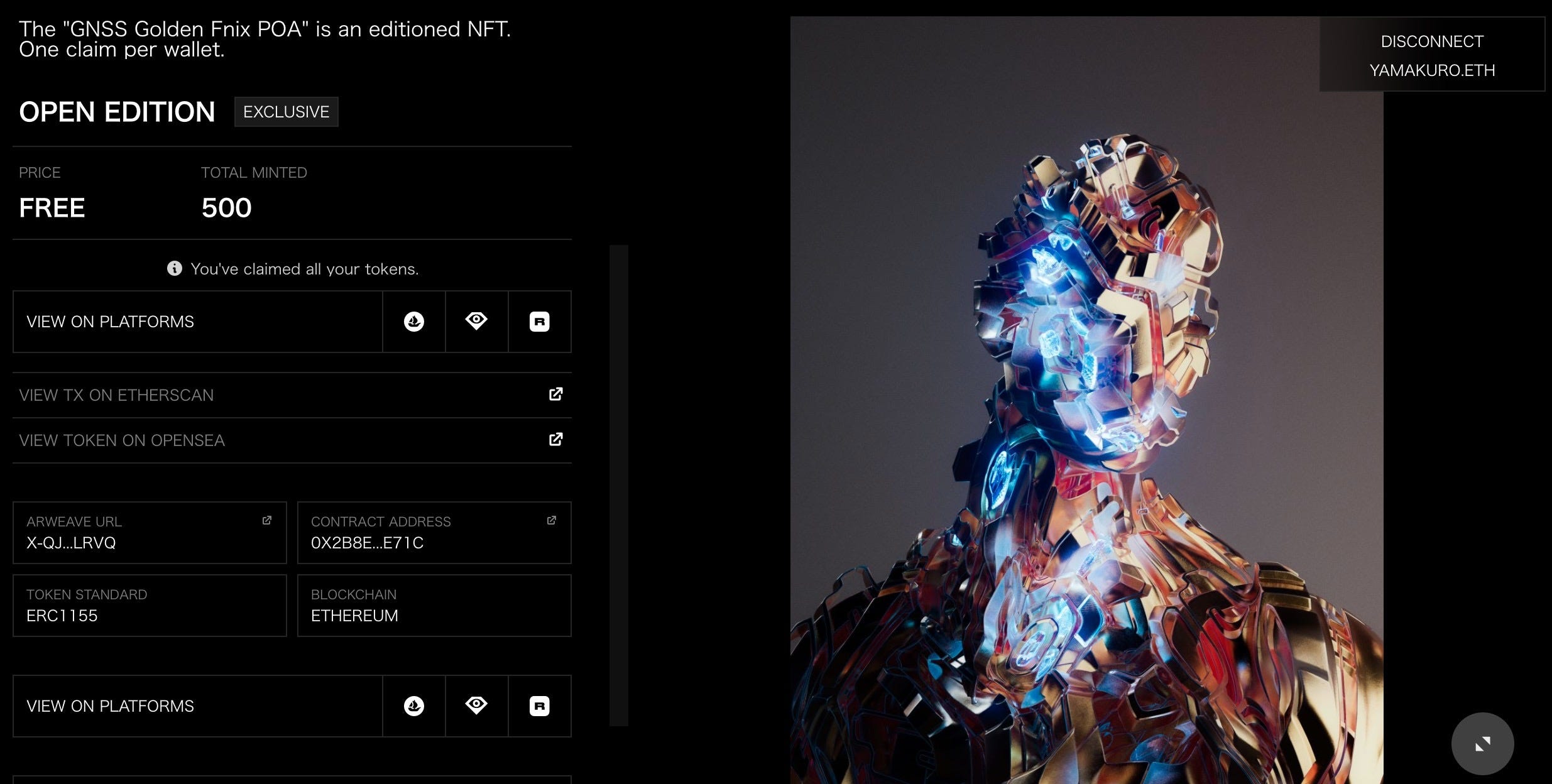Click the PRICE label
The height and width of the screenshot is (784, 1552).
[x=40, y=173]
